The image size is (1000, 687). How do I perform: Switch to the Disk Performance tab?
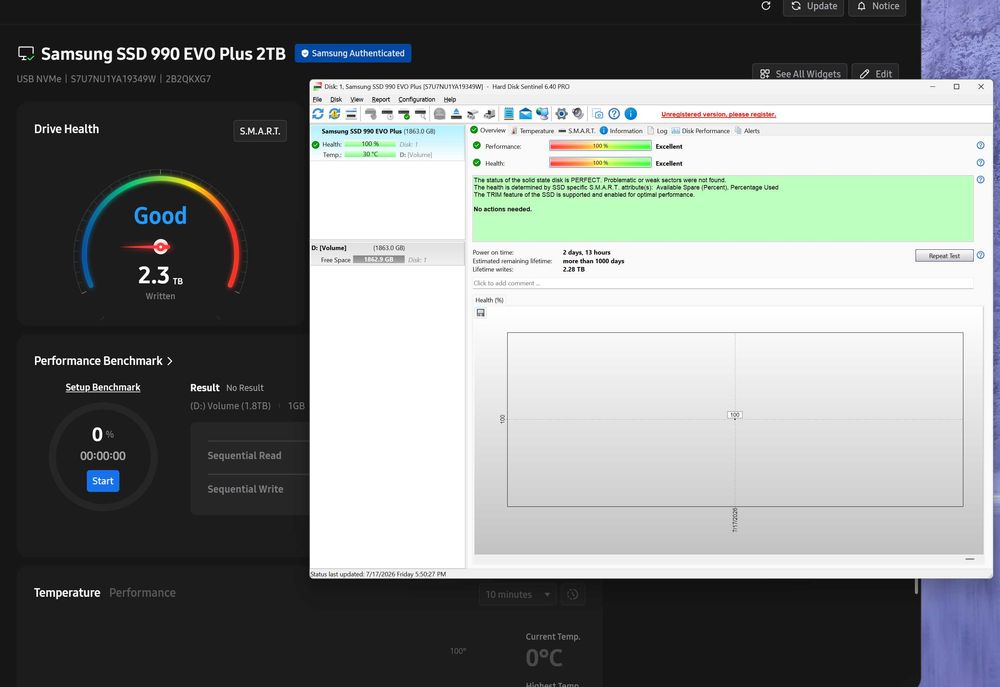pos(700,131)
